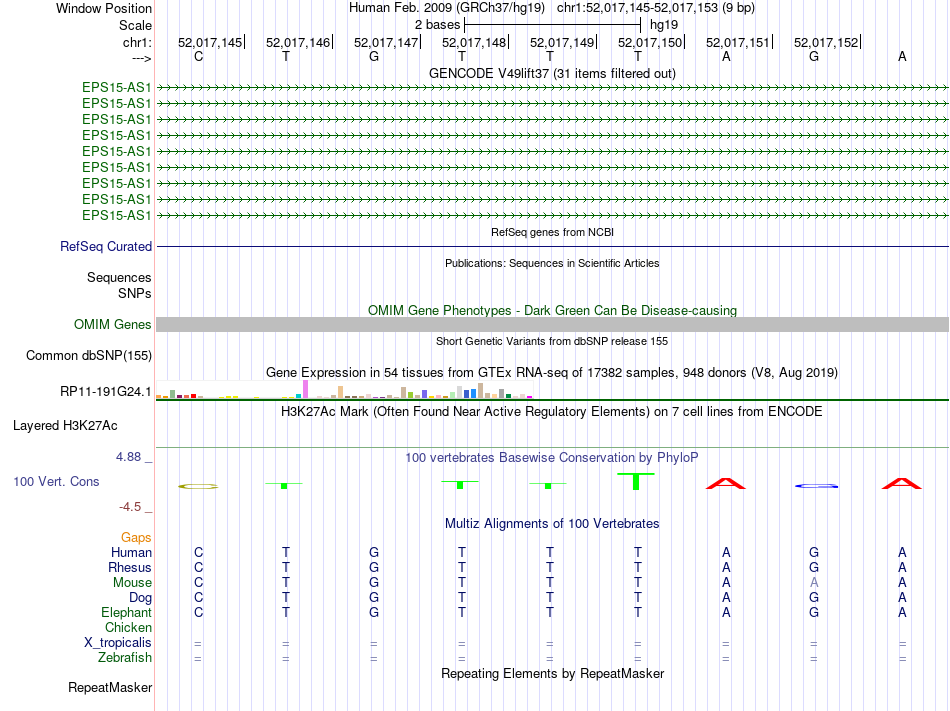Viewport: 950px width, 711px height.
Task: Click the Rhesus species label
Action: 130,567
